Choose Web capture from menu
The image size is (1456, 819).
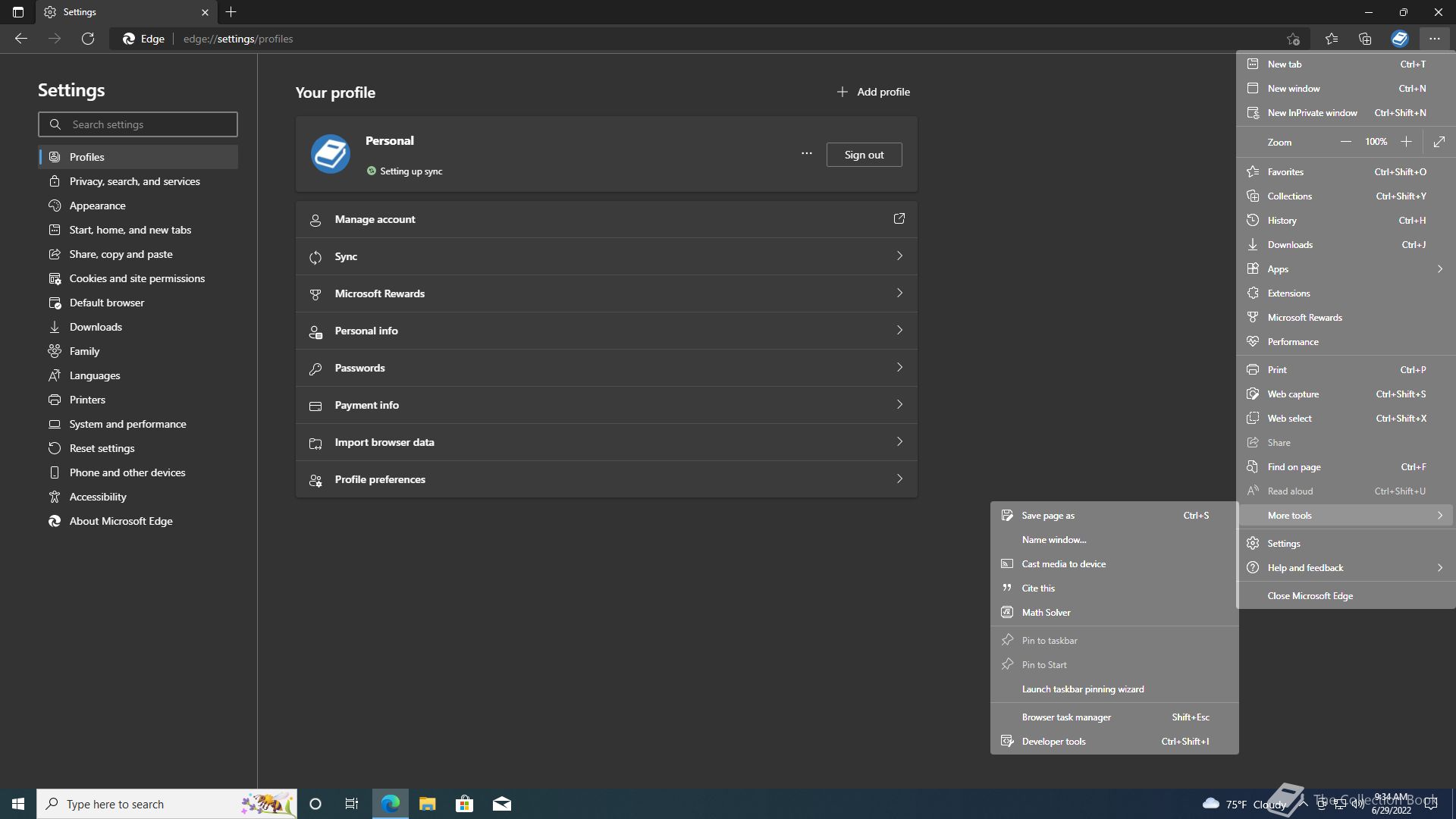click(x=1293, y=394)
